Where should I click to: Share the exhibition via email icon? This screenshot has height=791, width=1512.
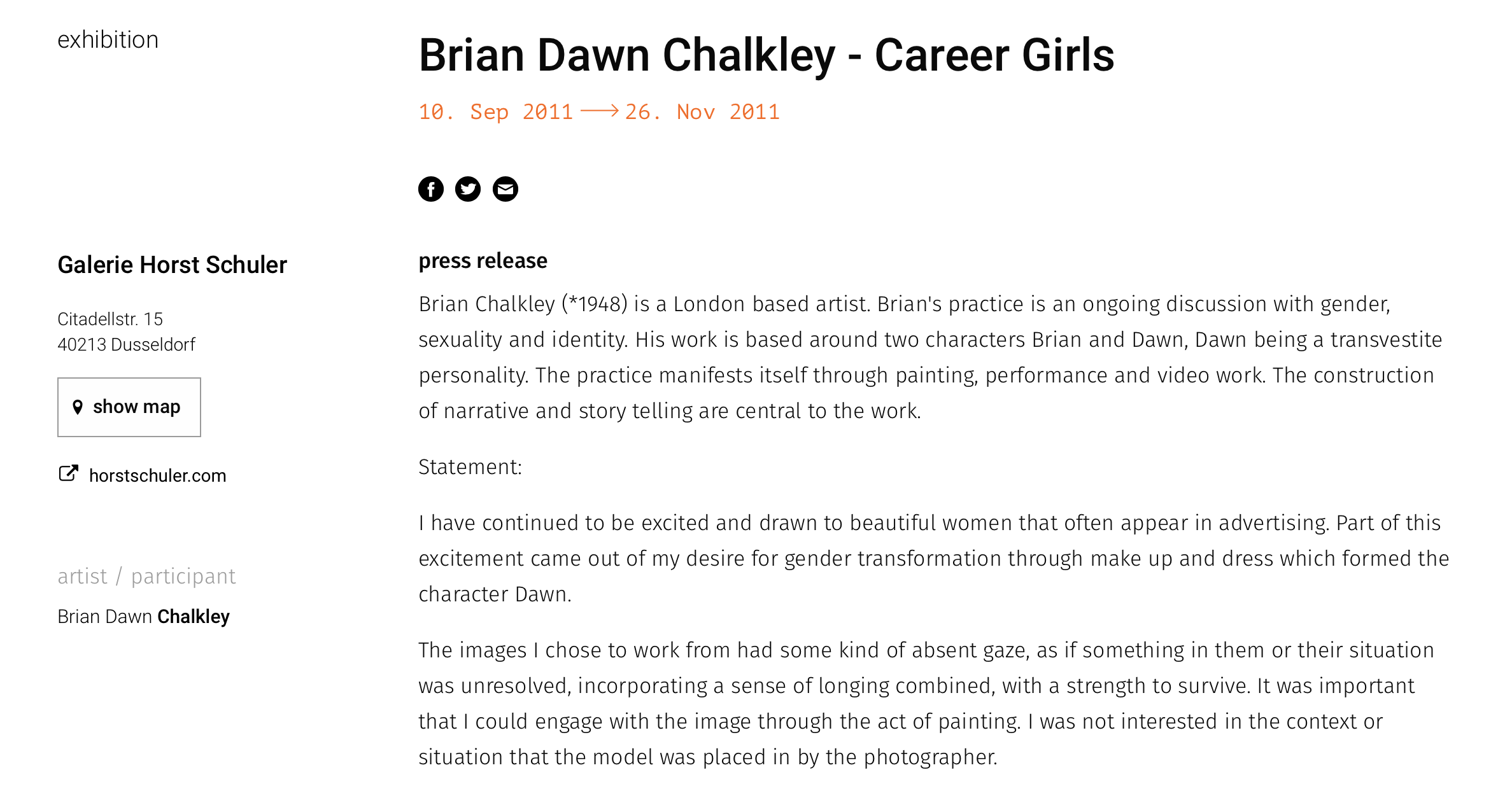coord(505,189)
